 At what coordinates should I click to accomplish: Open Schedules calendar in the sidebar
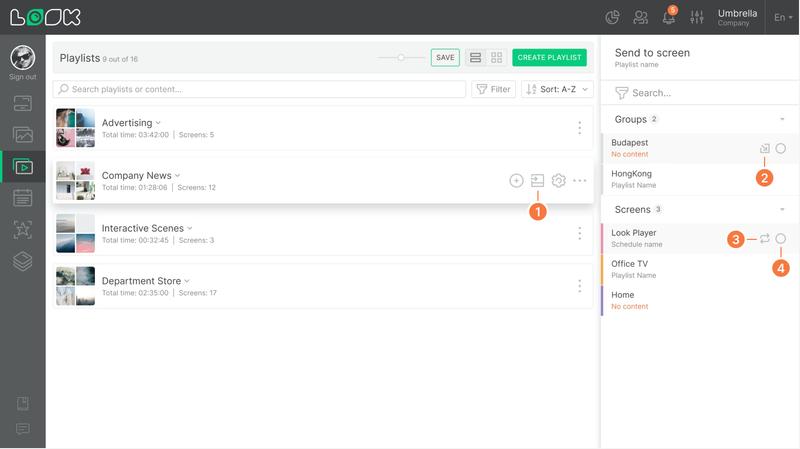click(x=22, y=198)
